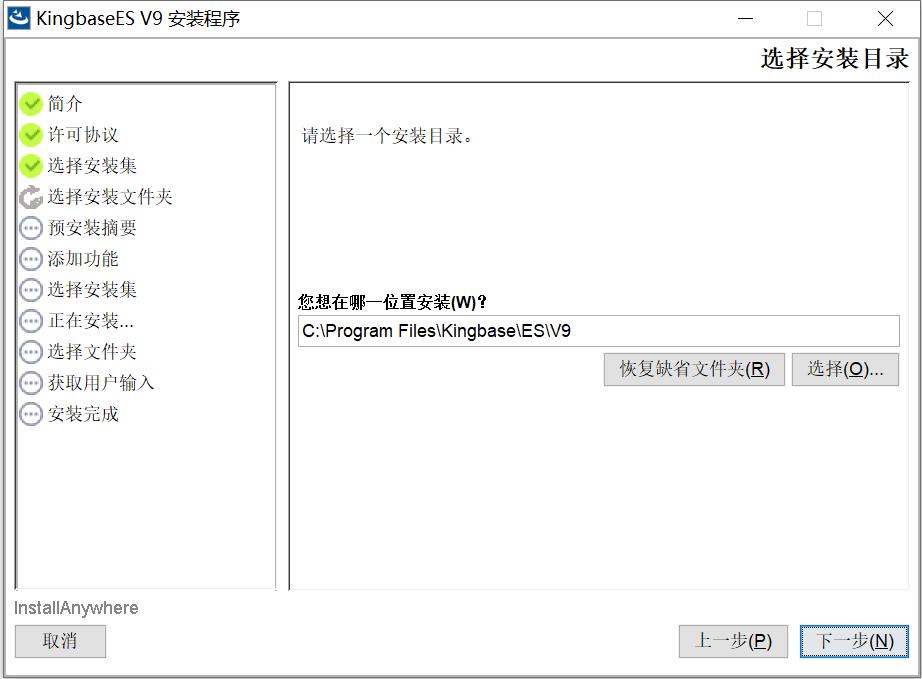Close the KingbaseES installer window

pyautogui.click(x=885, y=19)
